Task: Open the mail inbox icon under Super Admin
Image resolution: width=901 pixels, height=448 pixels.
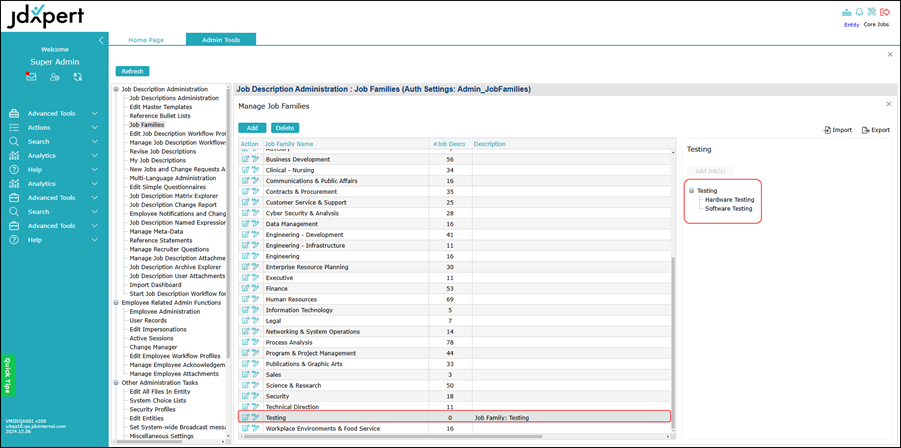Action: pyautogui.click(x=31, y=76)
